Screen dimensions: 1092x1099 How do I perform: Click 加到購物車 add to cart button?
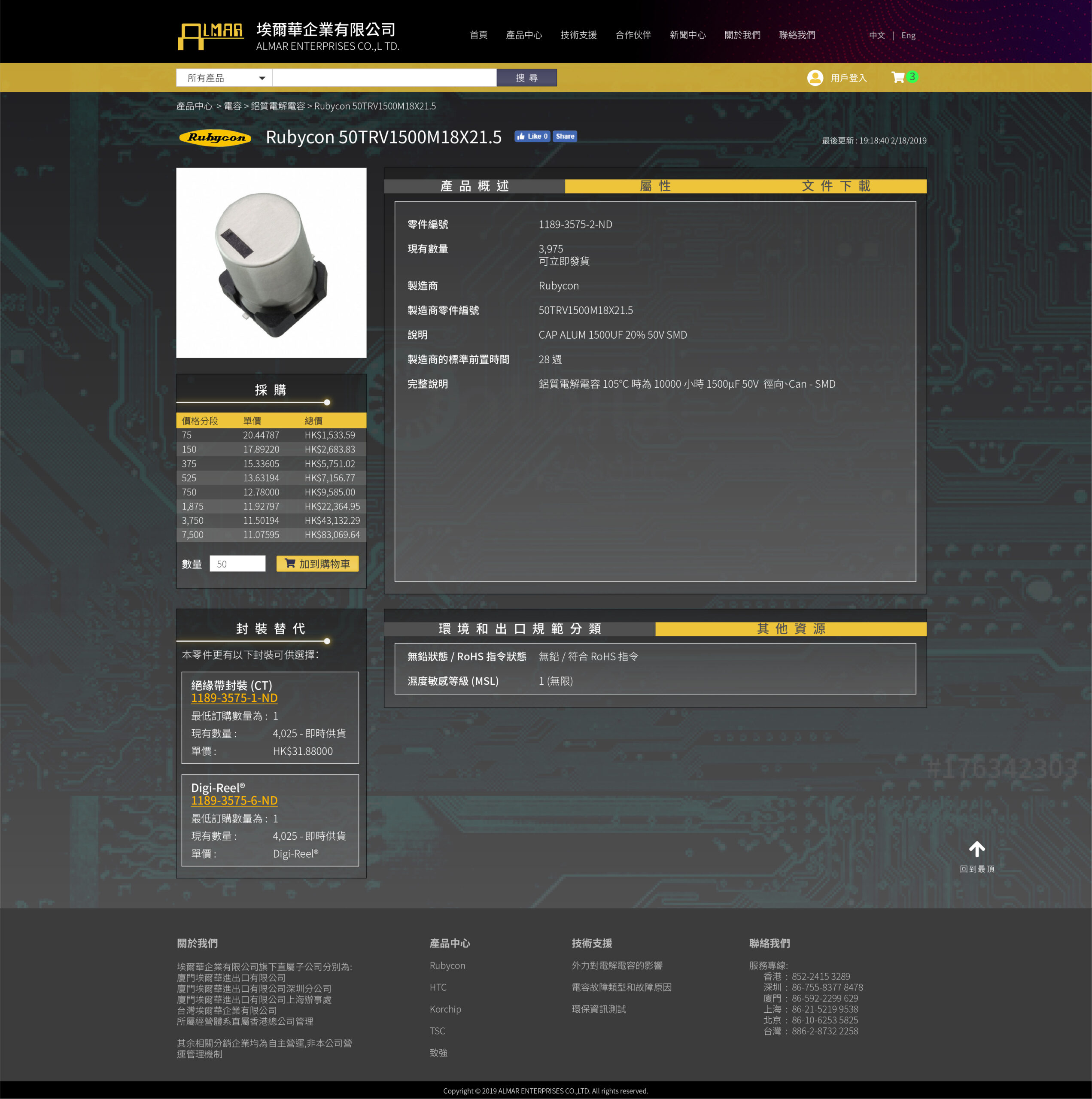(x=317, y=564)
